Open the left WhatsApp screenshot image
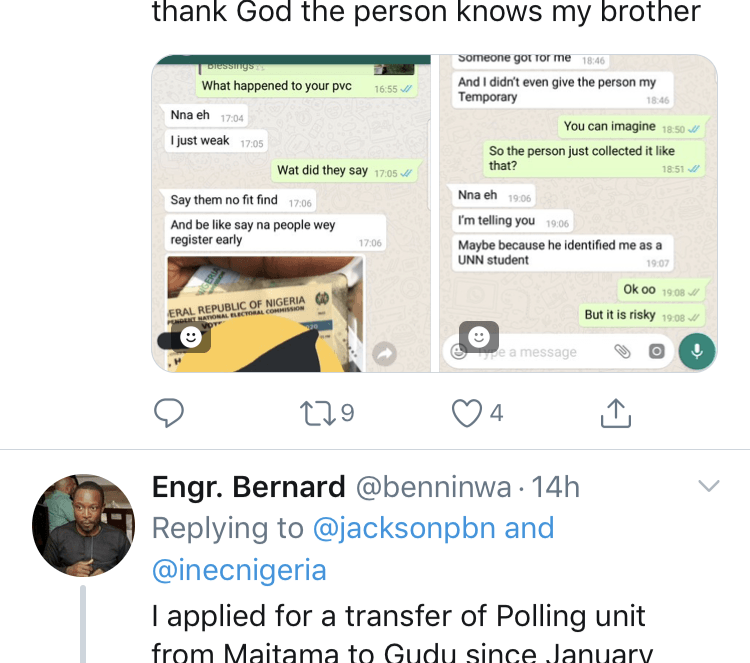 (291, 213)
